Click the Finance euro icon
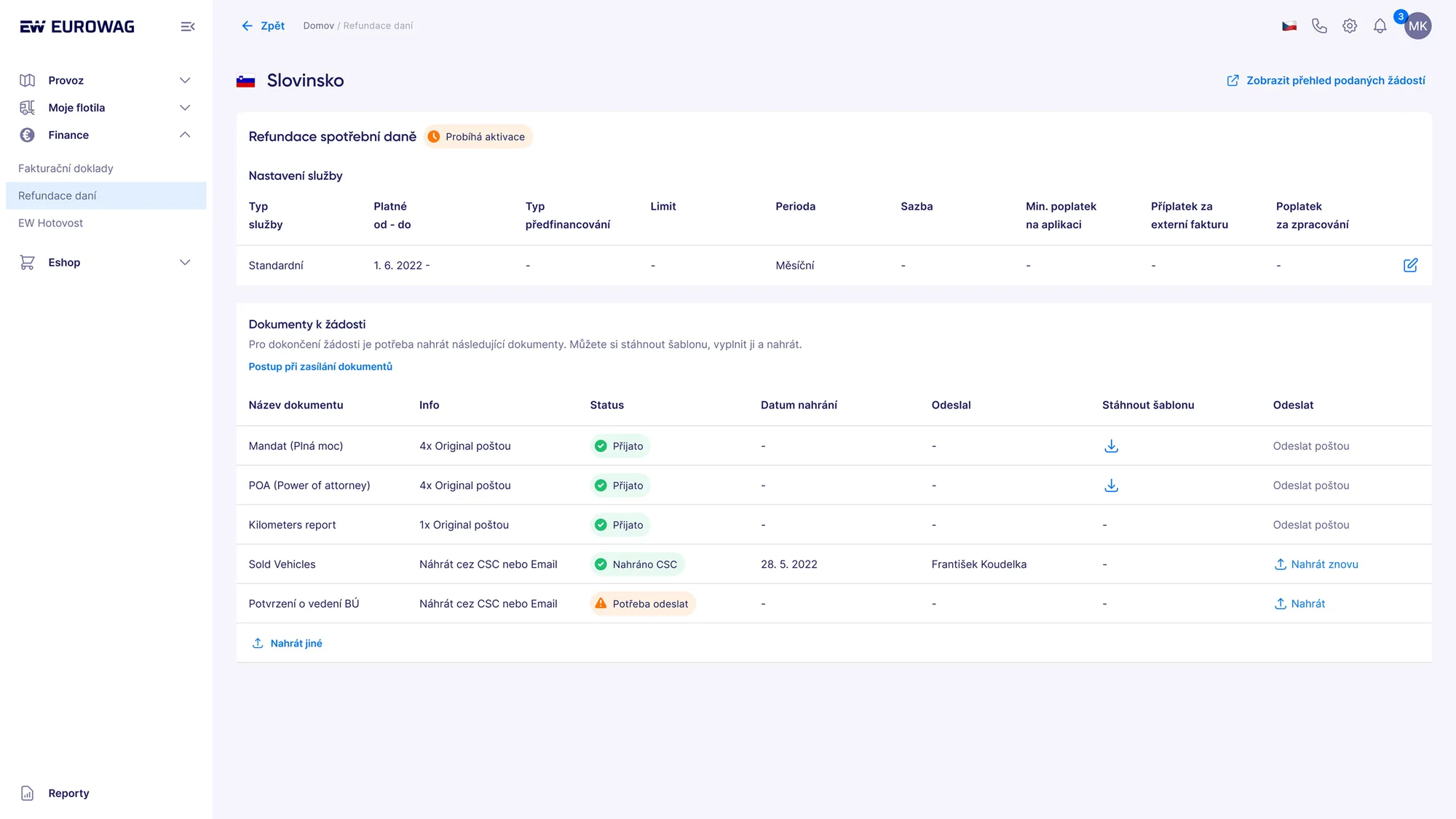 28,135
